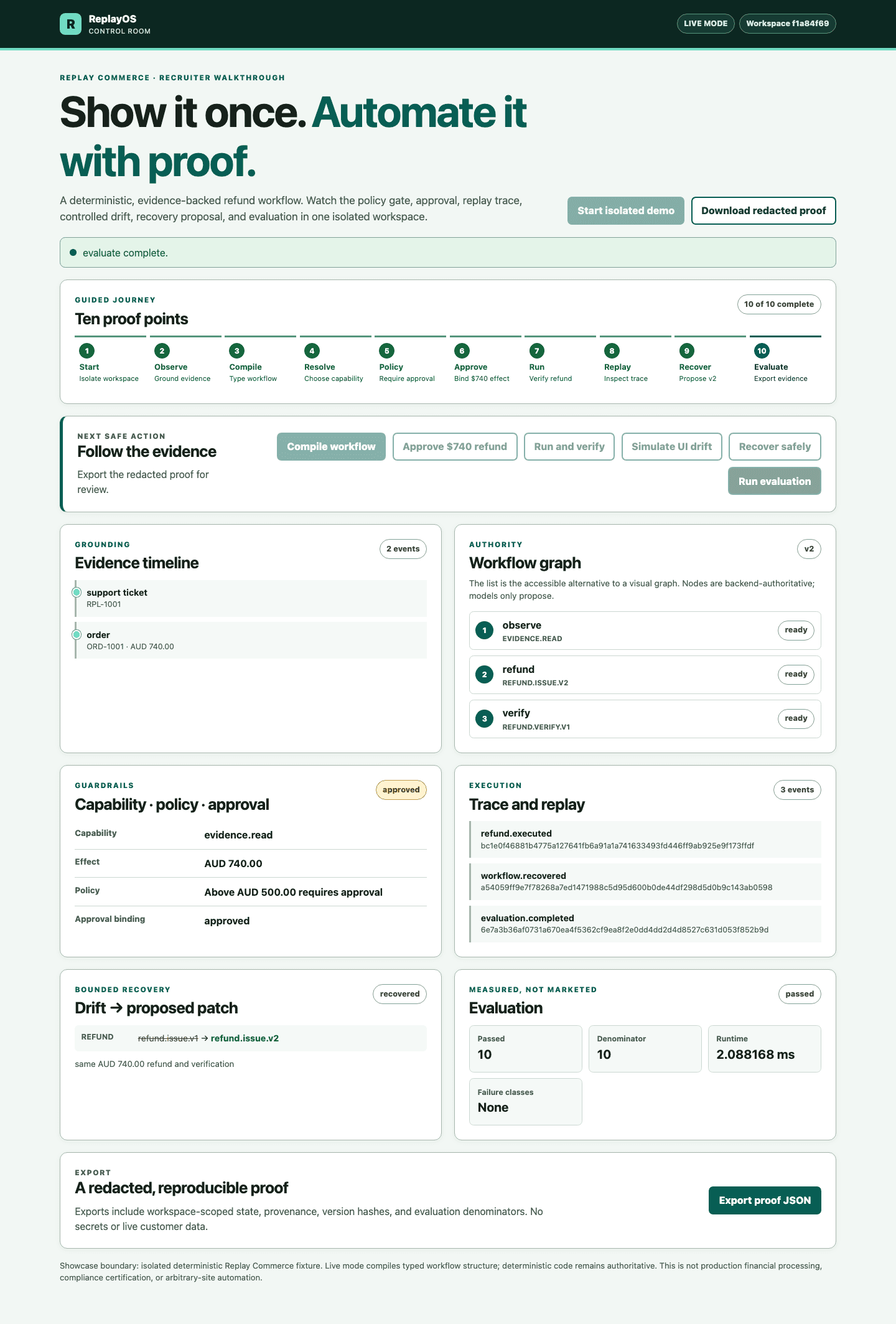
Task: Select the evaluation.completed trace entry
Action: point(645,924)
